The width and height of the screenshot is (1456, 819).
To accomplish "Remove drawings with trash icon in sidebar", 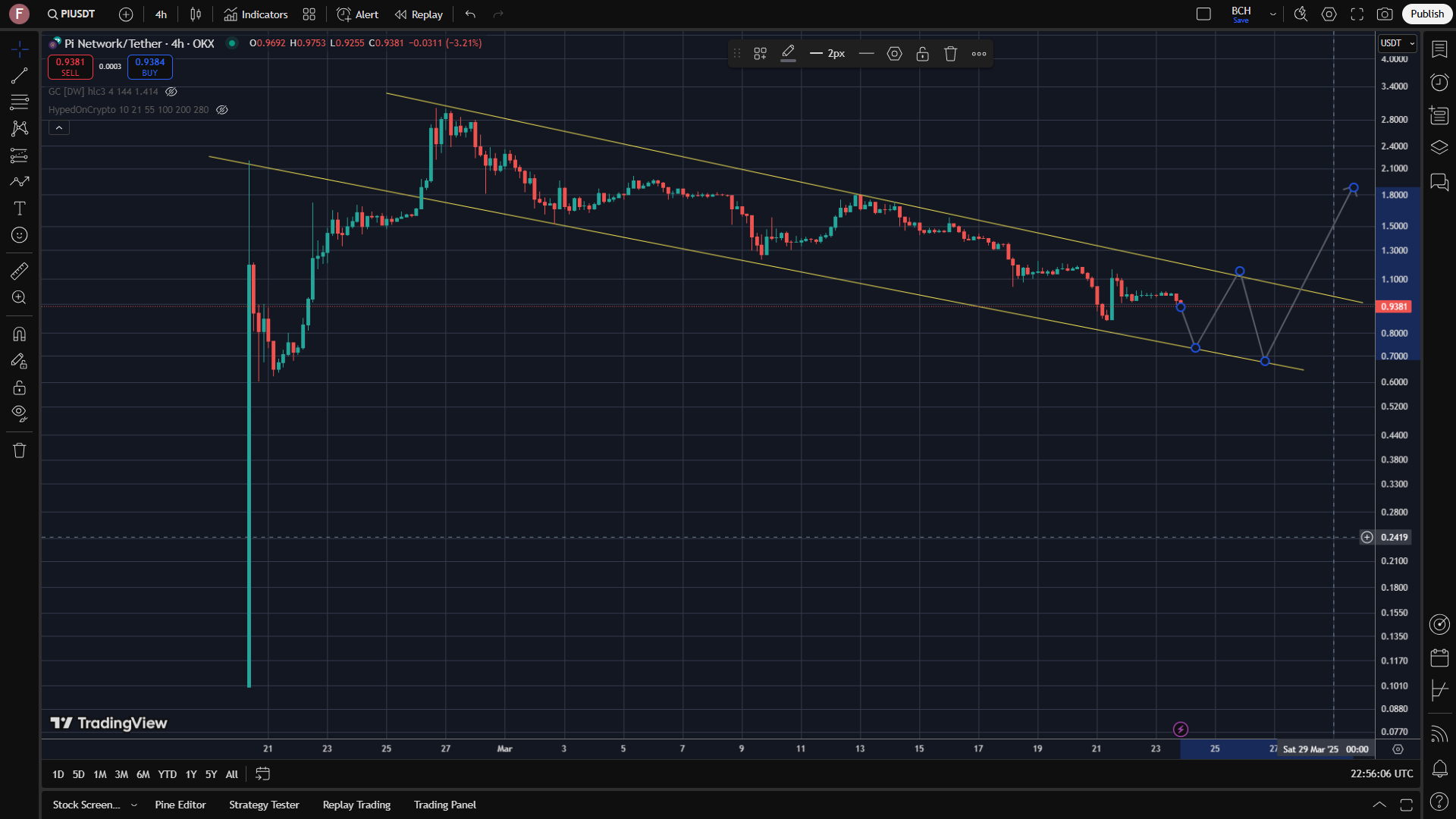I will click(x=20, y=450).
